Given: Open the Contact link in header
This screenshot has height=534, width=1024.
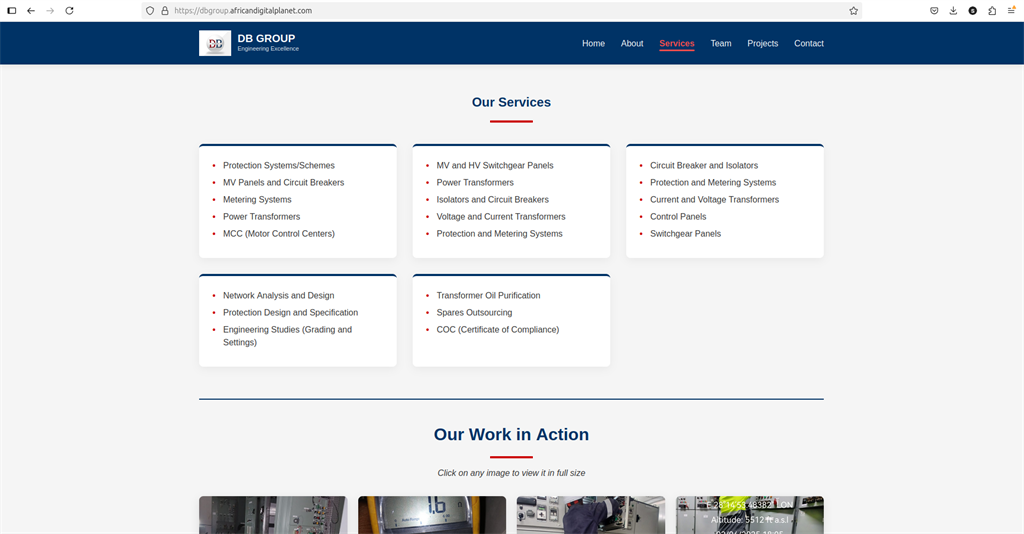Looking at the screenshot, I should [809, 43].
